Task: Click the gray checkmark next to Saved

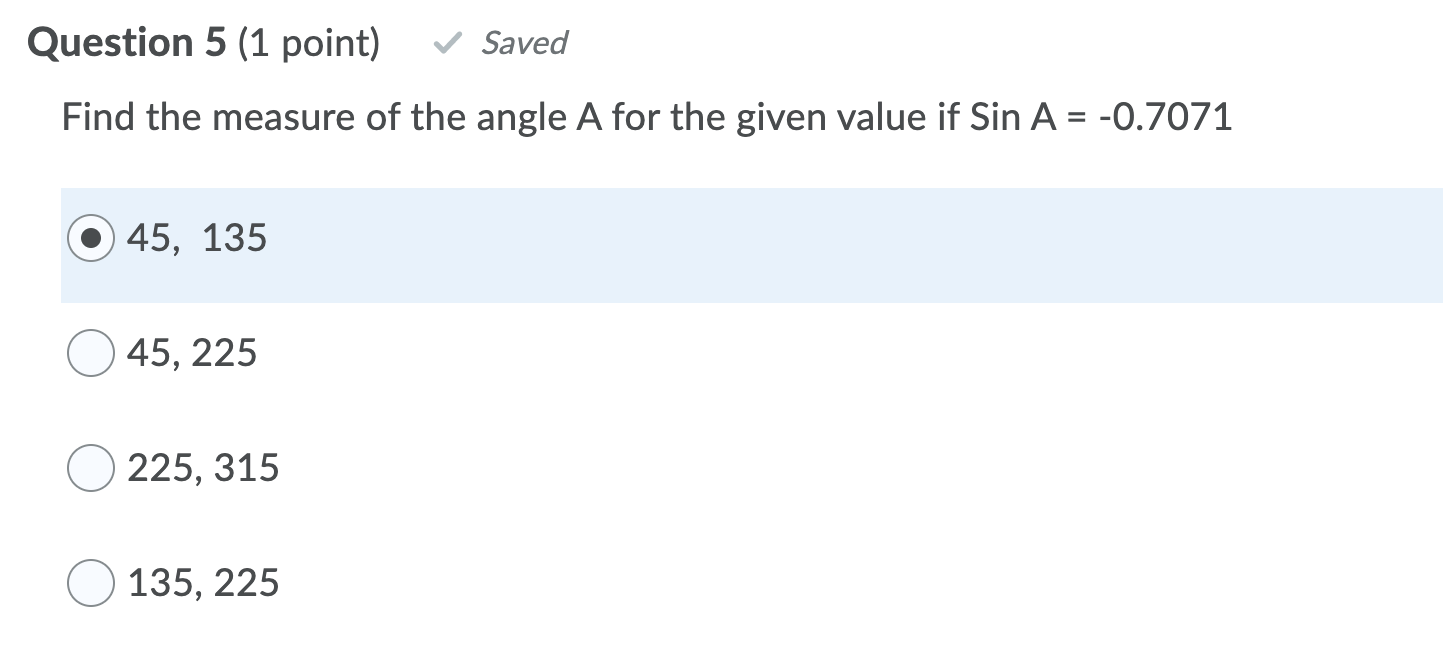Action: pos(447,42)
